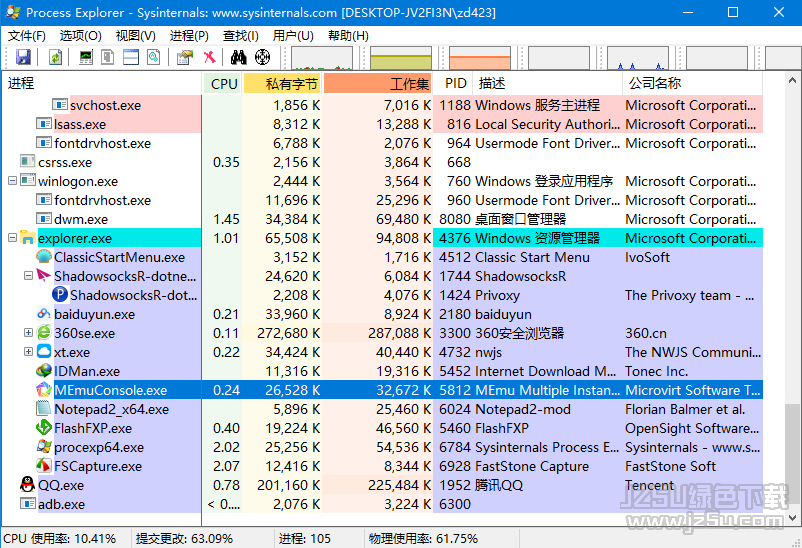The width and height of the screenshot is (802, 548).
Task: Click the MEmuConsole.exe icon
Action: tap(44, 389)
